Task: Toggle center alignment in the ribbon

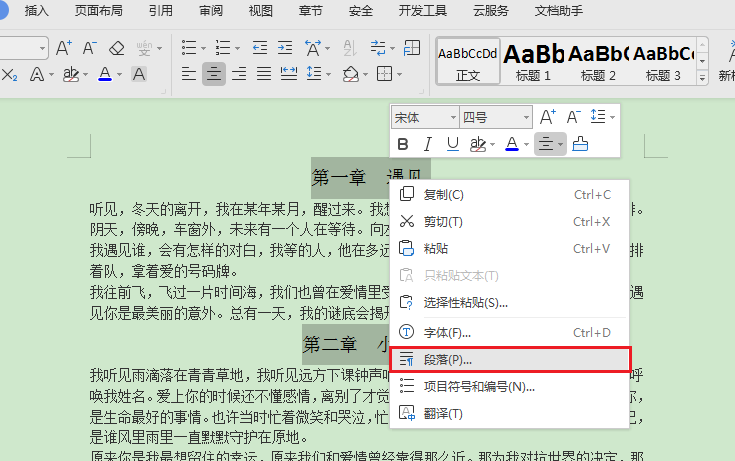Action: [214, 74]
